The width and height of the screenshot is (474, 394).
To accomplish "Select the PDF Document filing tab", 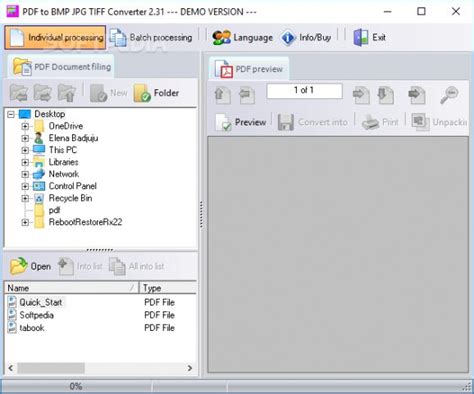I will (x=61, y=67).
